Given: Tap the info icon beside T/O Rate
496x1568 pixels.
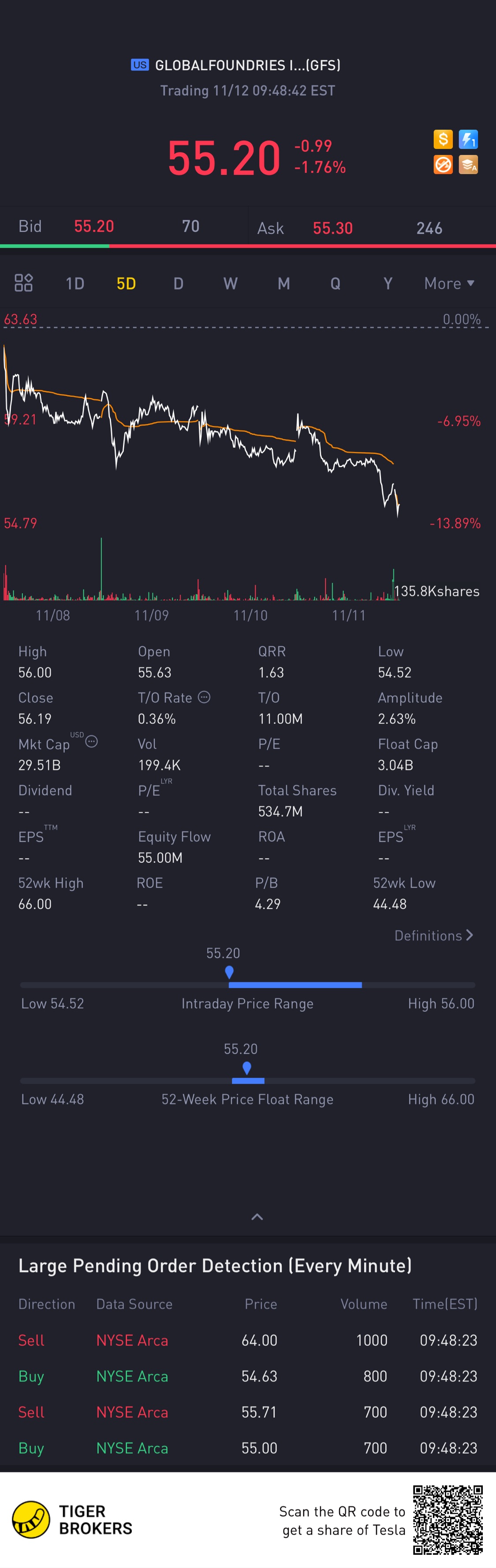Looking at the screenshot, I should click(x=205, y=697).
